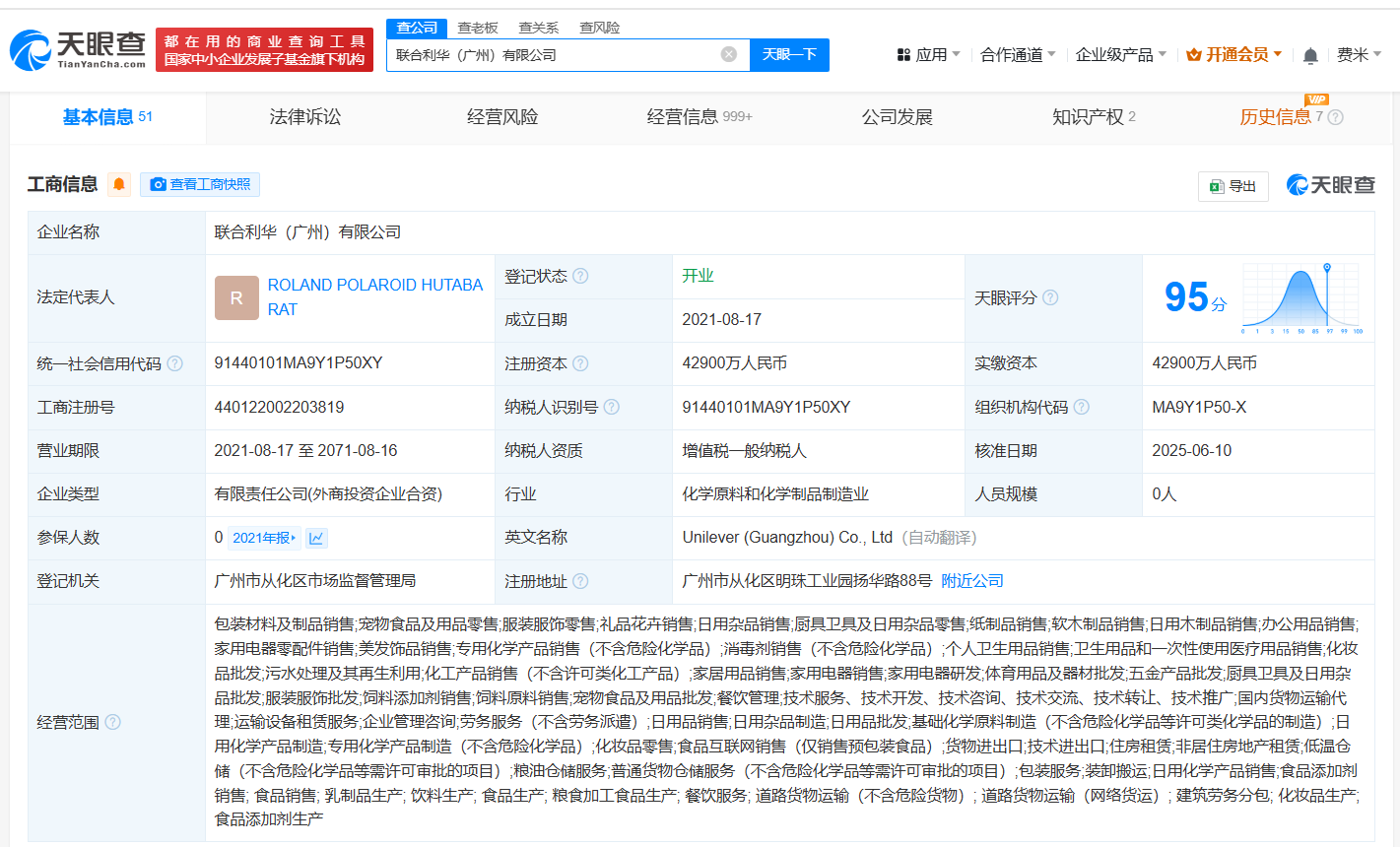Image resolution: width=1400 pixels, height=847 pixels.
Task: Click help icon beside 组织机构代码
Action: [1082, 407]
